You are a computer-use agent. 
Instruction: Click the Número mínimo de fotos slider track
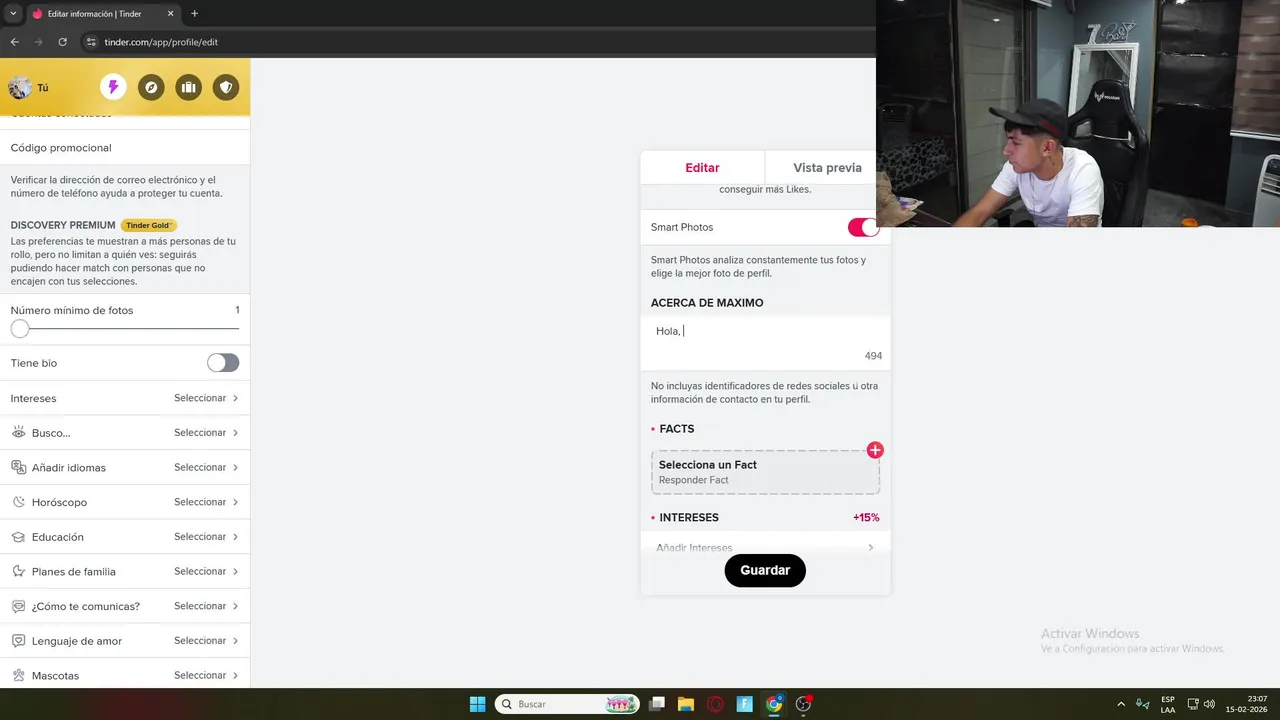pos(125,329)
